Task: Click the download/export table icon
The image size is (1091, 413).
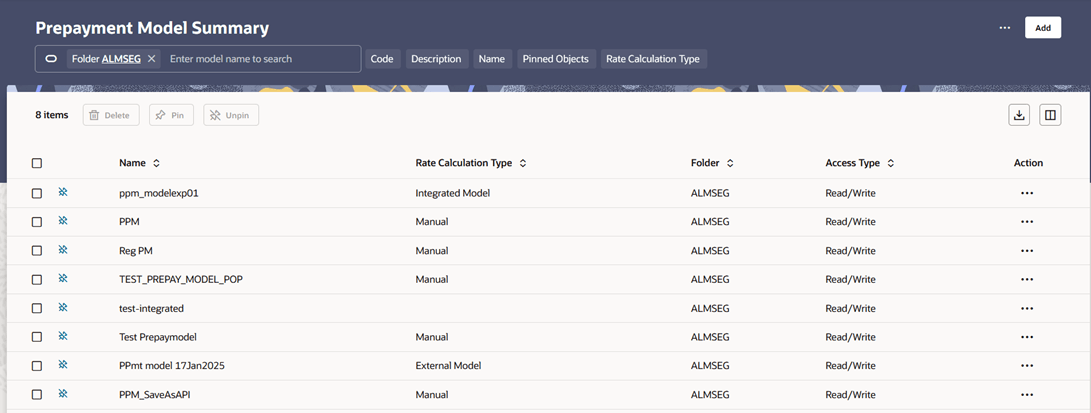Action: (1019, 115)
